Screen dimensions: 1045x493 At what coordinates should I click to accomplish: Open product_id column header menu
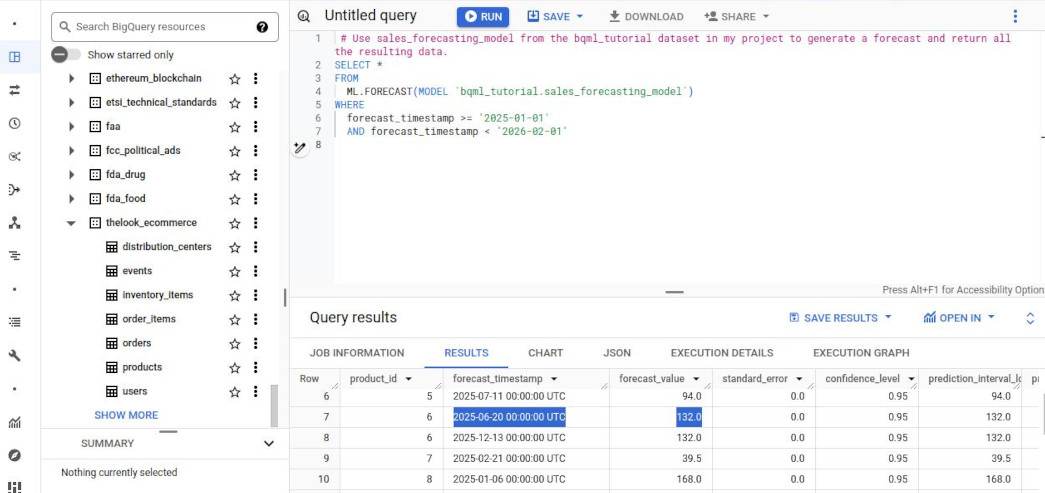pos(409,379)
